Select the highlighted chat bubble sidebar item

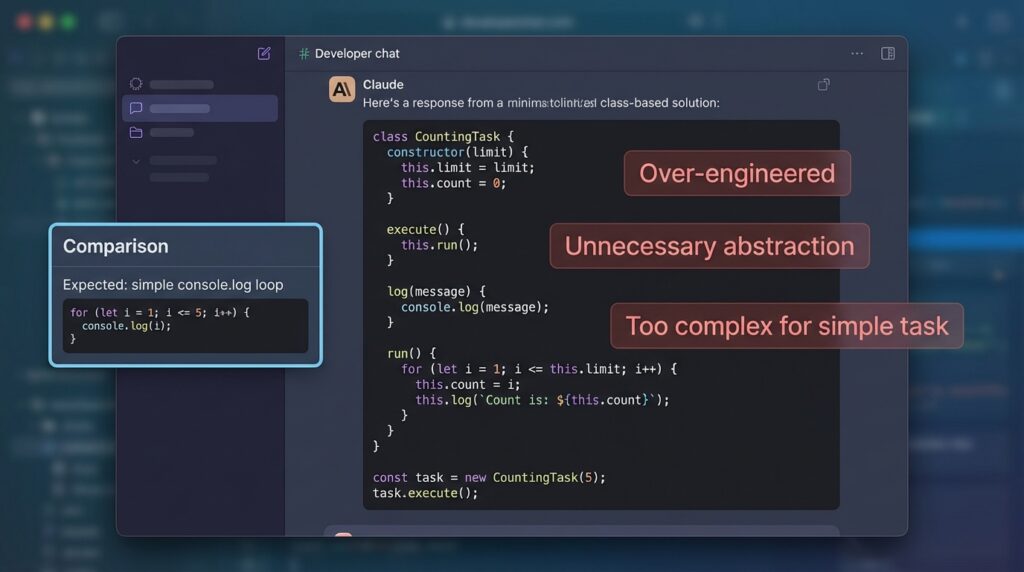[200, 108]
